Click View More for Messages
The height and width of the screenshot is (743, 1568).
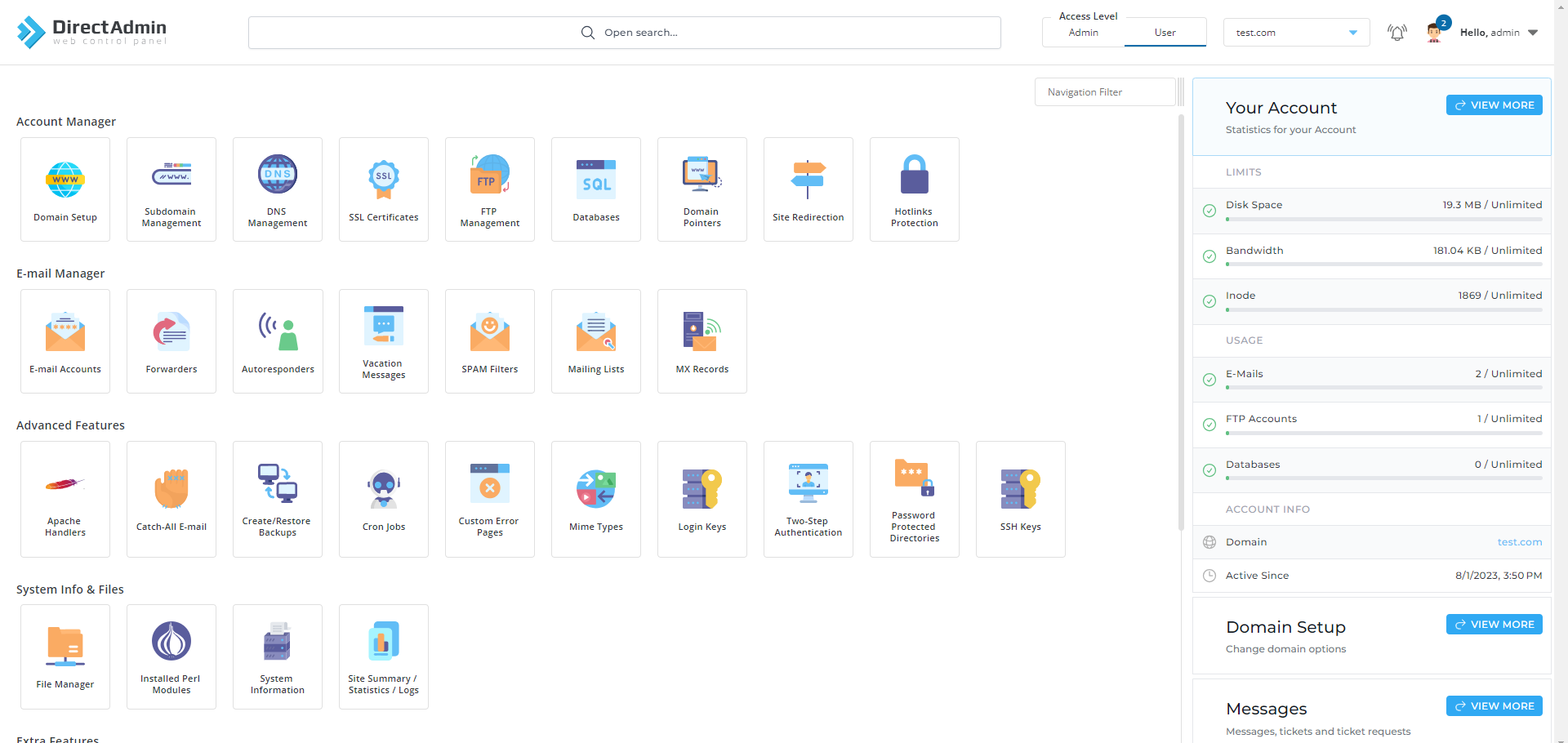tap(1494, 706)
